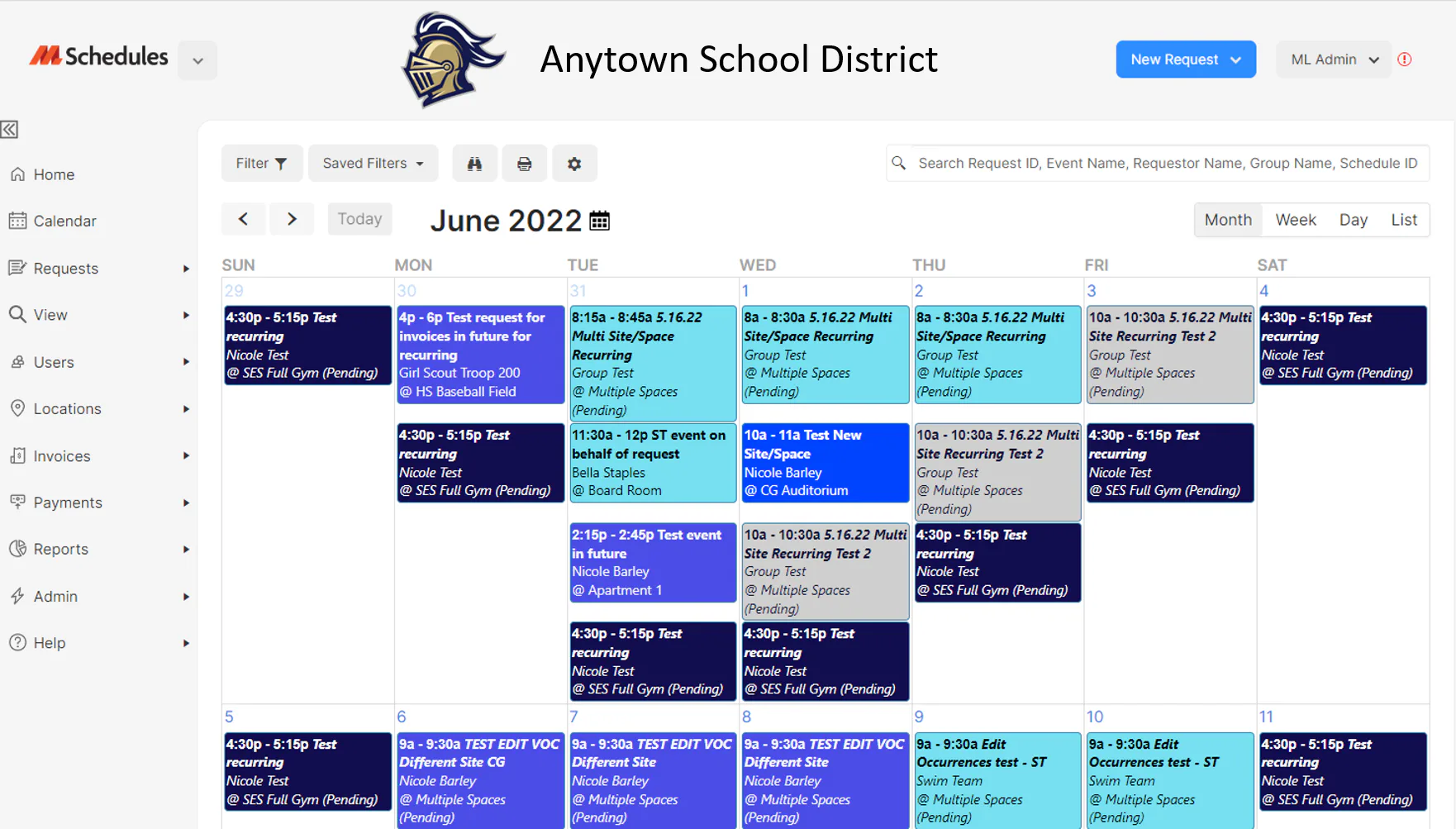Click the Payments icon in the sidebar
The width and height of the screenshot is (1456, 829).
tap(17, 502)
